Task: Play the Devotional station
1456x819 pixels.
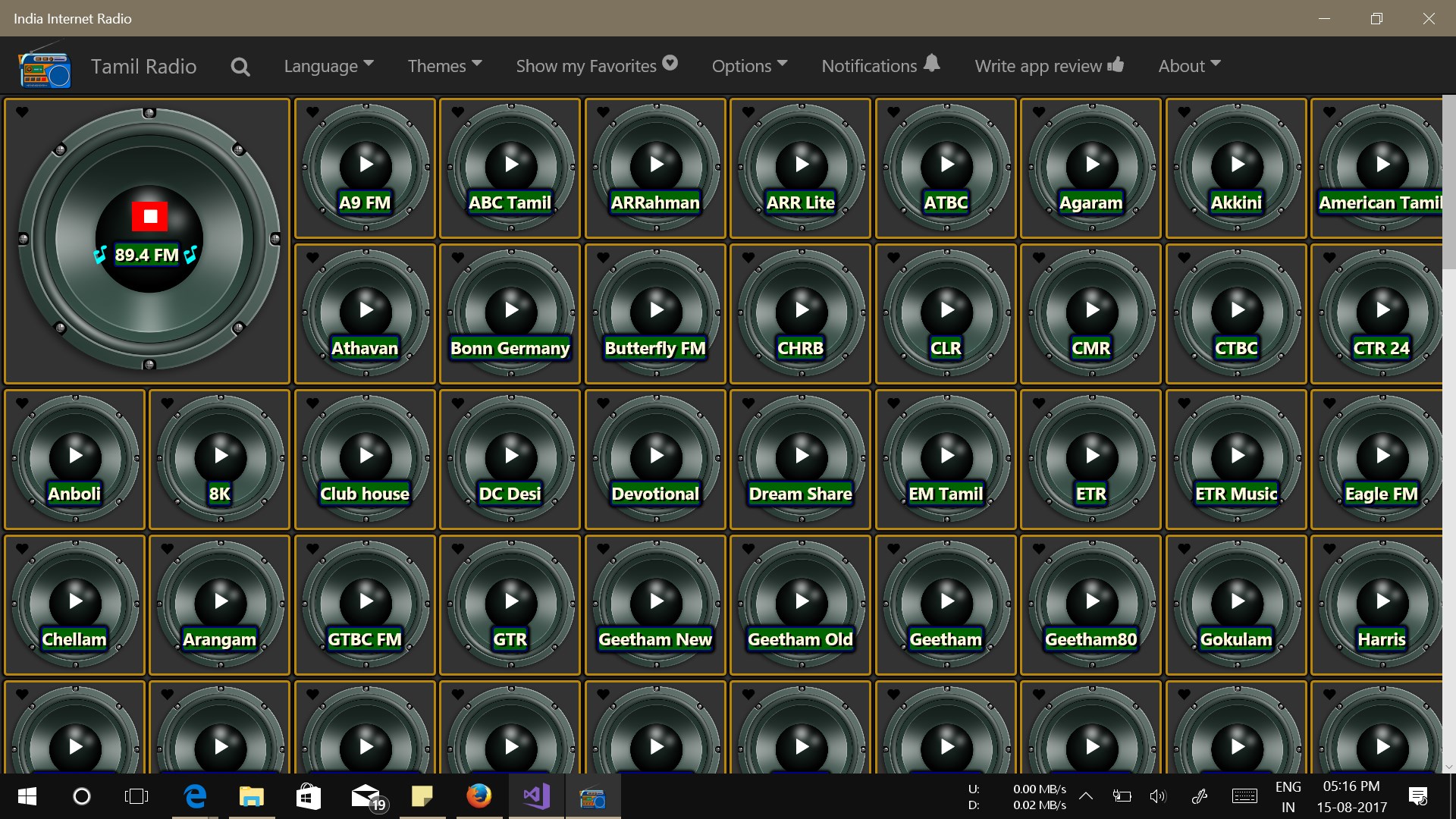Action: [x=657, y=456]
